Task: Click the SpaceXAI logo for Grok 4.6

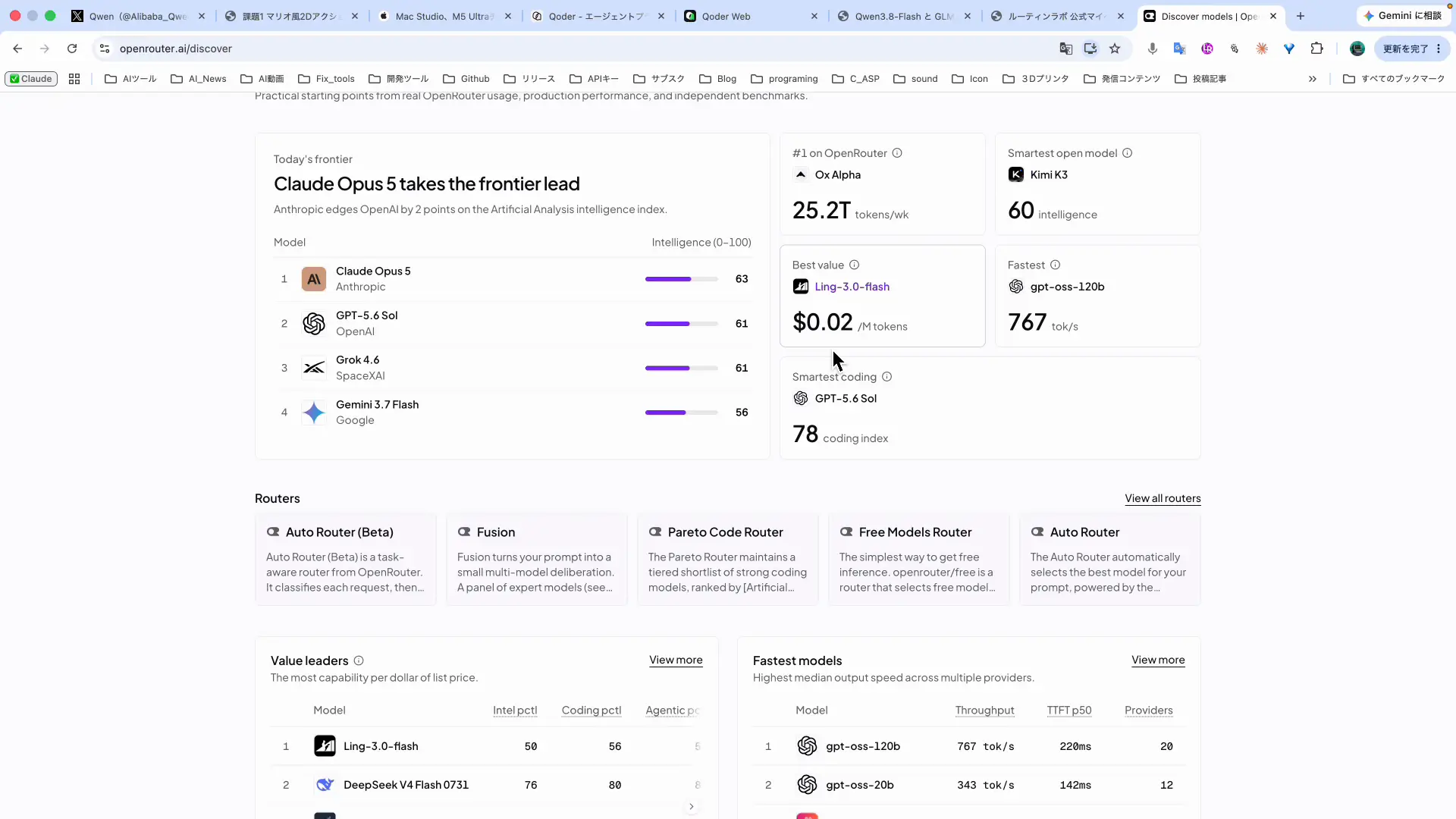Action: pyautogui.click(x=314, y=368)
